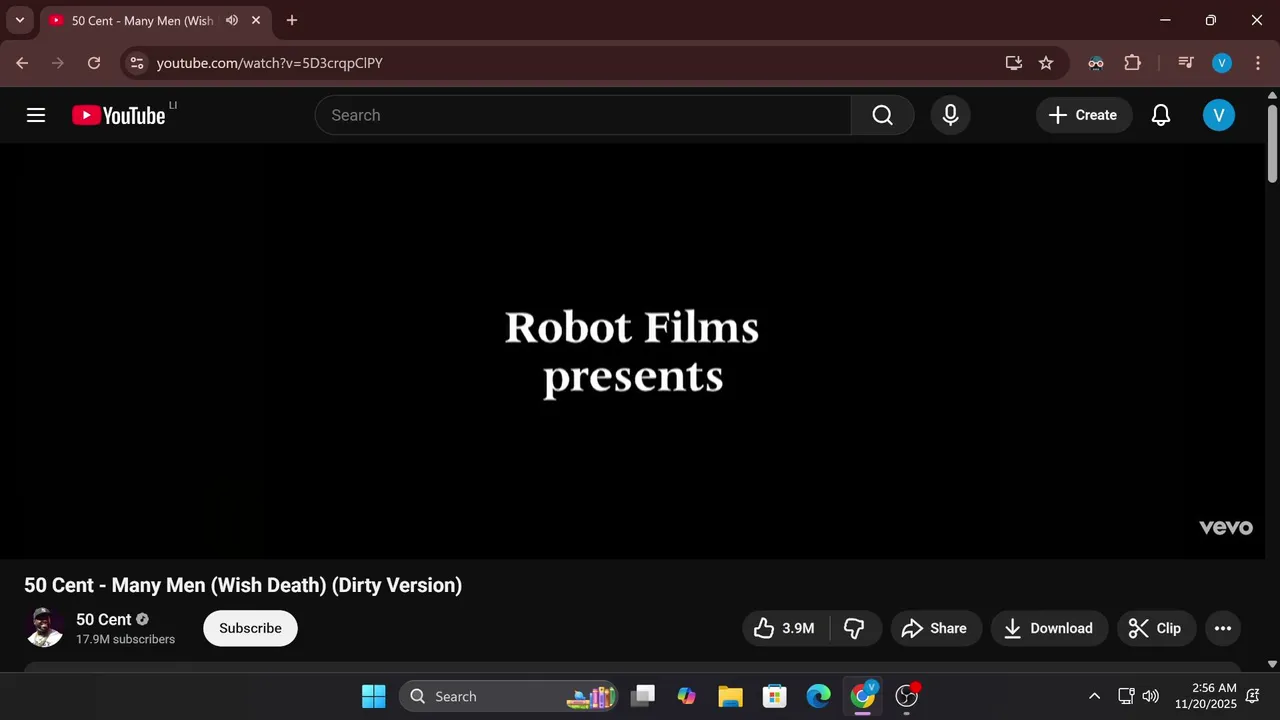Open Windows Start menu

click(374, 696)
